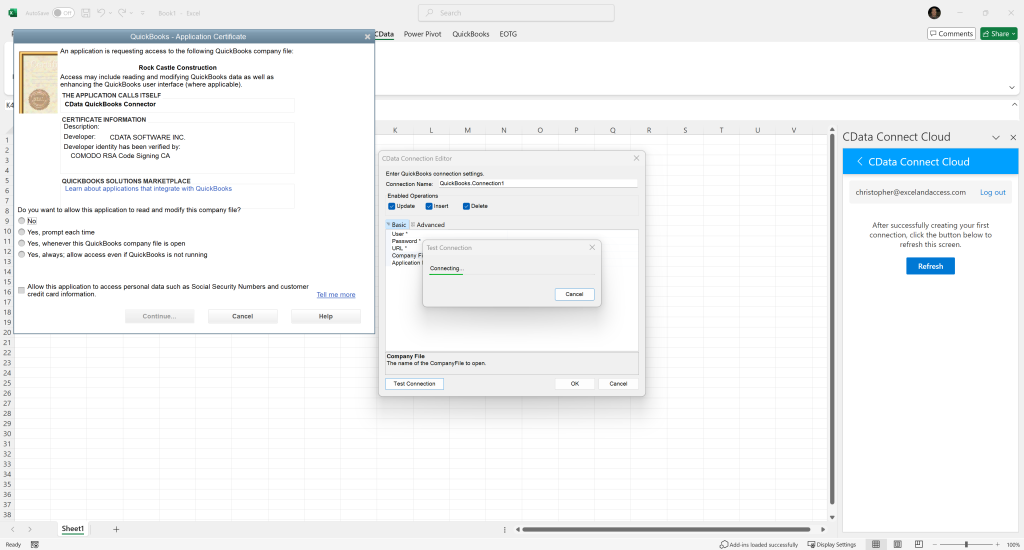Uncheck the Delete operation checkbox
Screen dimensions: 1024x550
466,206
